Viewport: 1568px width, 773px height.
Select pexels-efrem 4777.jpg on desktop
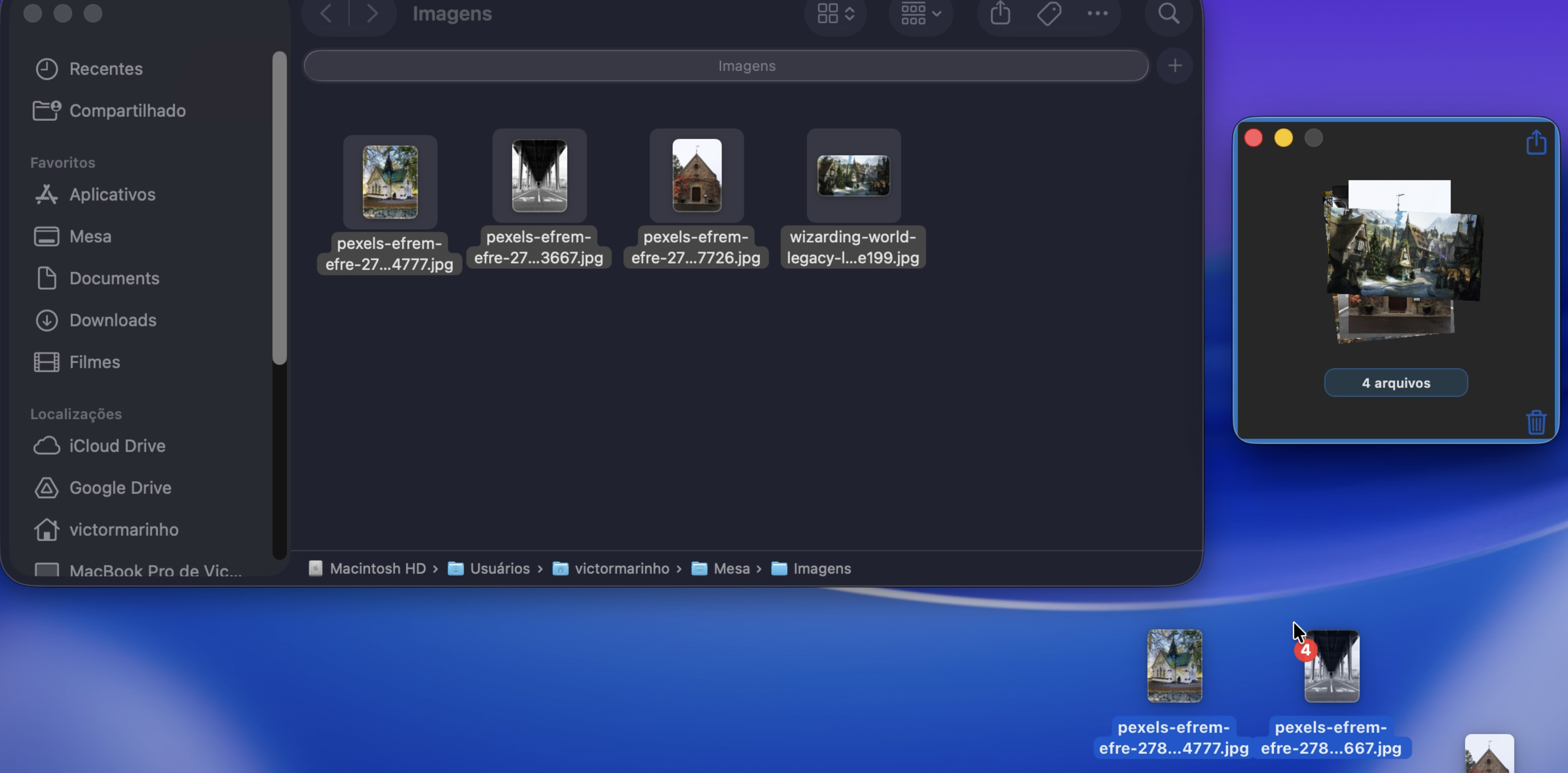click(x=1174, y=666)
